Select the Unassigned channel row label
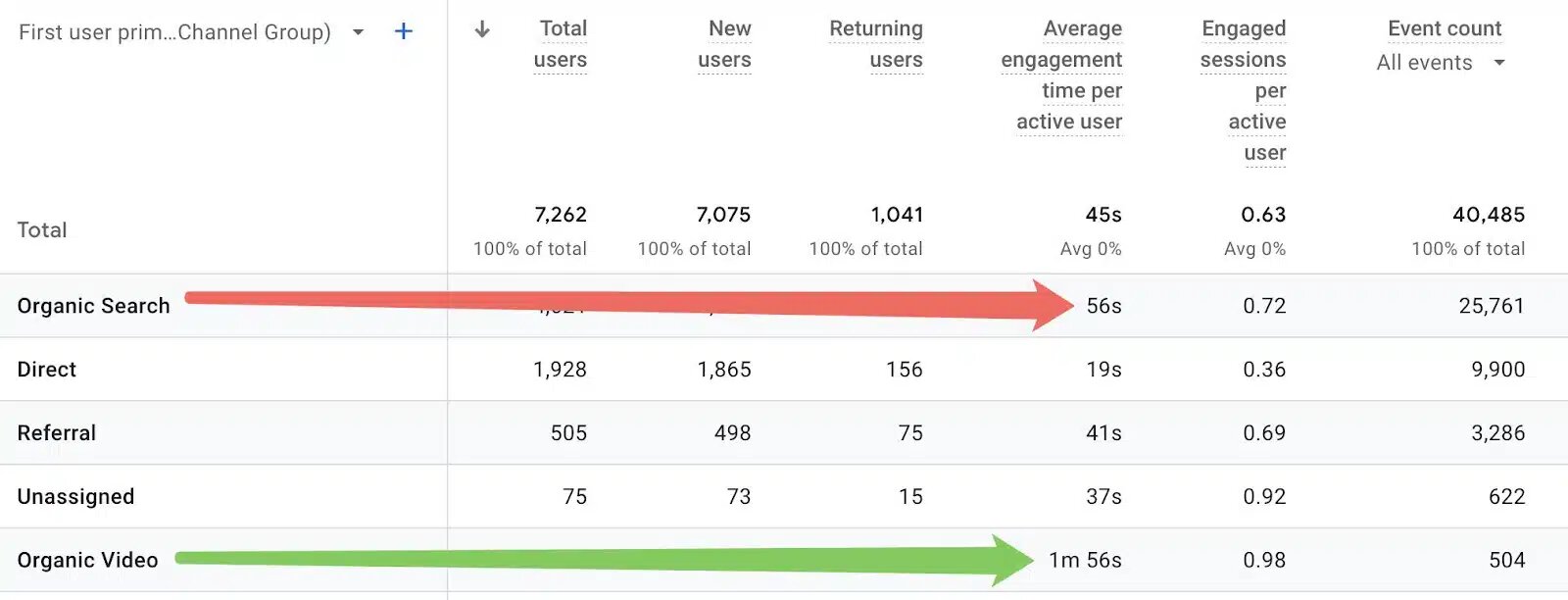The image size is (1568, 600). 75,497
